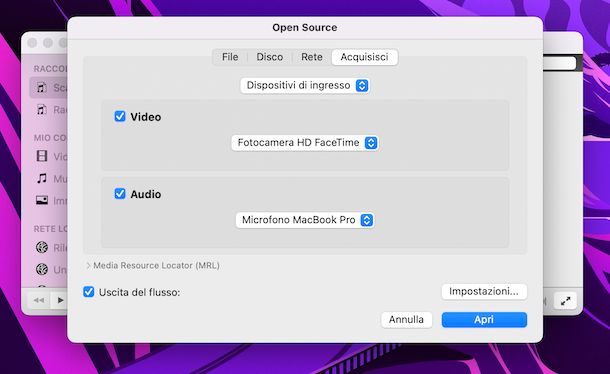Switch to the Rete tab
The image size is (610, 374).
[x=312, y=57]
